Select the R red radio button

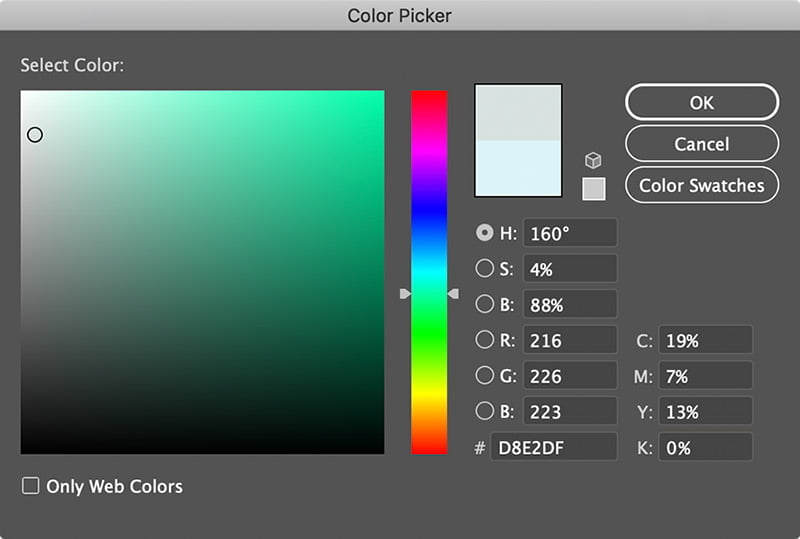(485, 340)
